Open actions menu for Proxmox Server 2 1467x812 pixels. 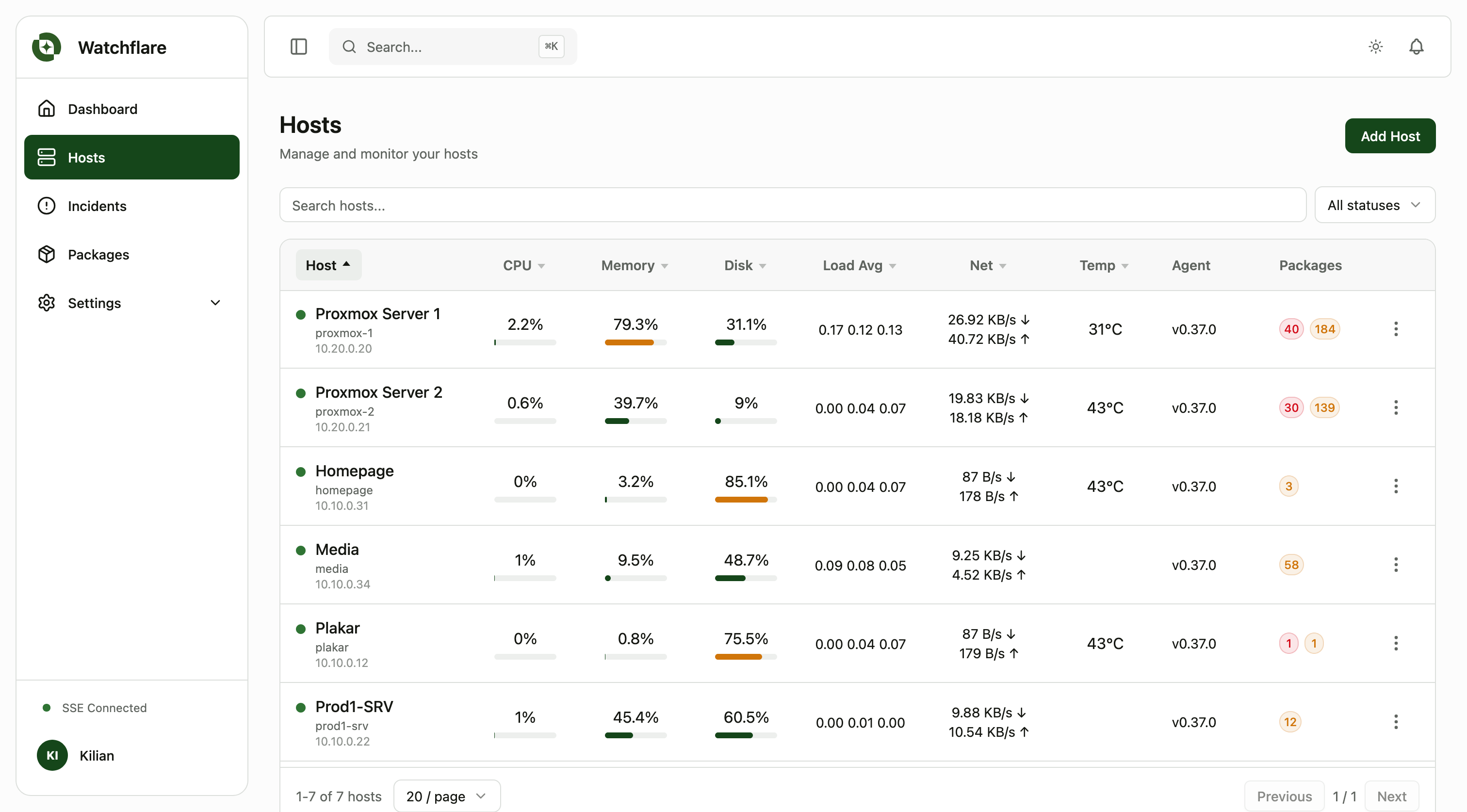point(1395,408)
